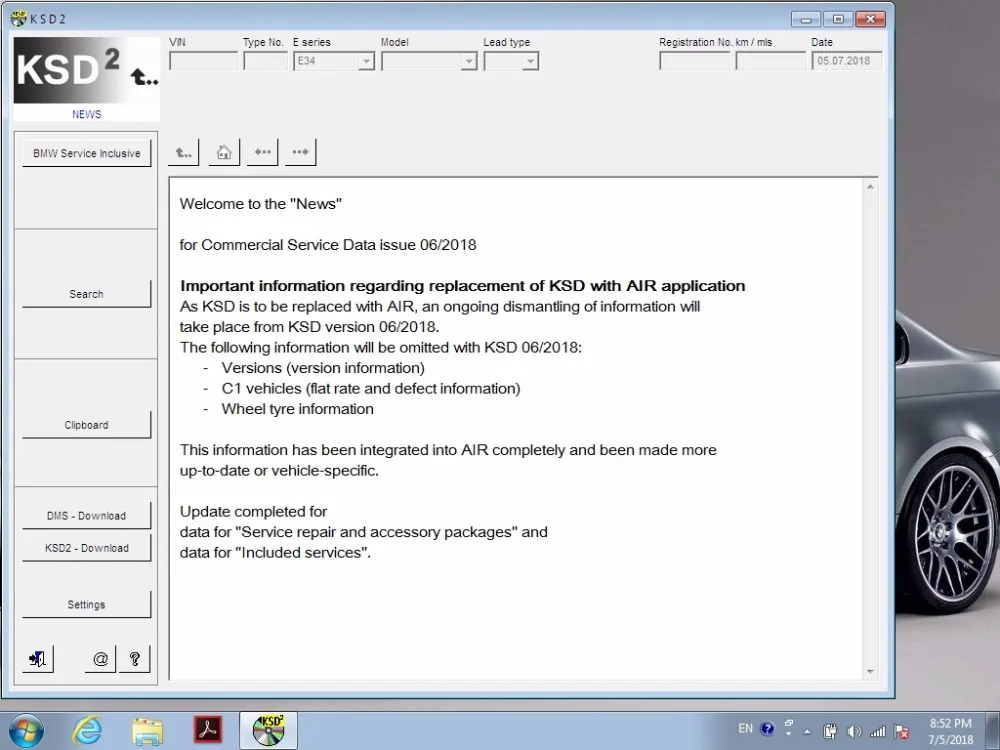Open the Settings panel
The height and width of the screenshot is (750, 1000).
[87, 604]
